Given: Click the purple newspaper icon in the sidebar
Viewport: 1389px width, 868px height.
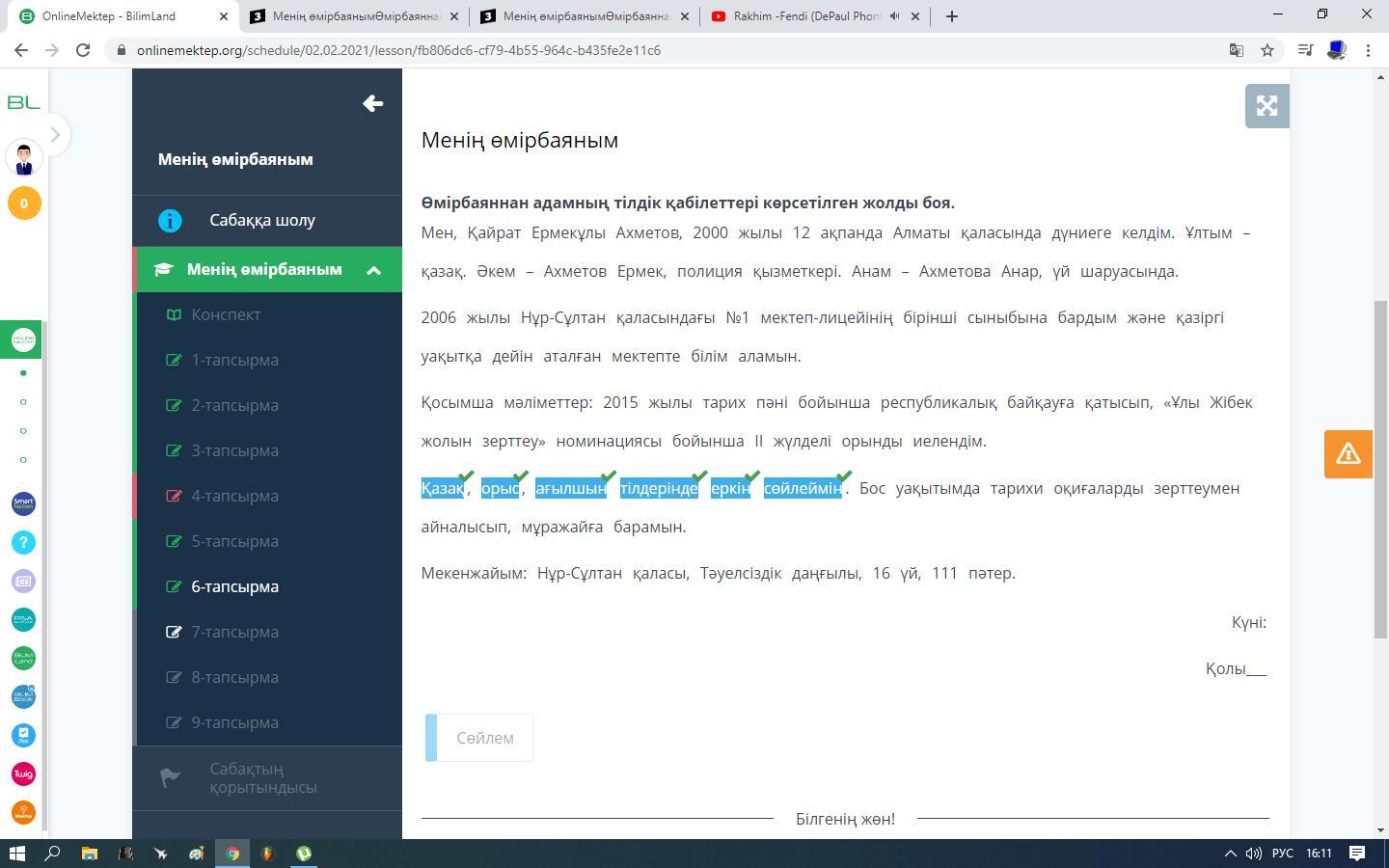Looking at the screenshot, I should [23, 581].
